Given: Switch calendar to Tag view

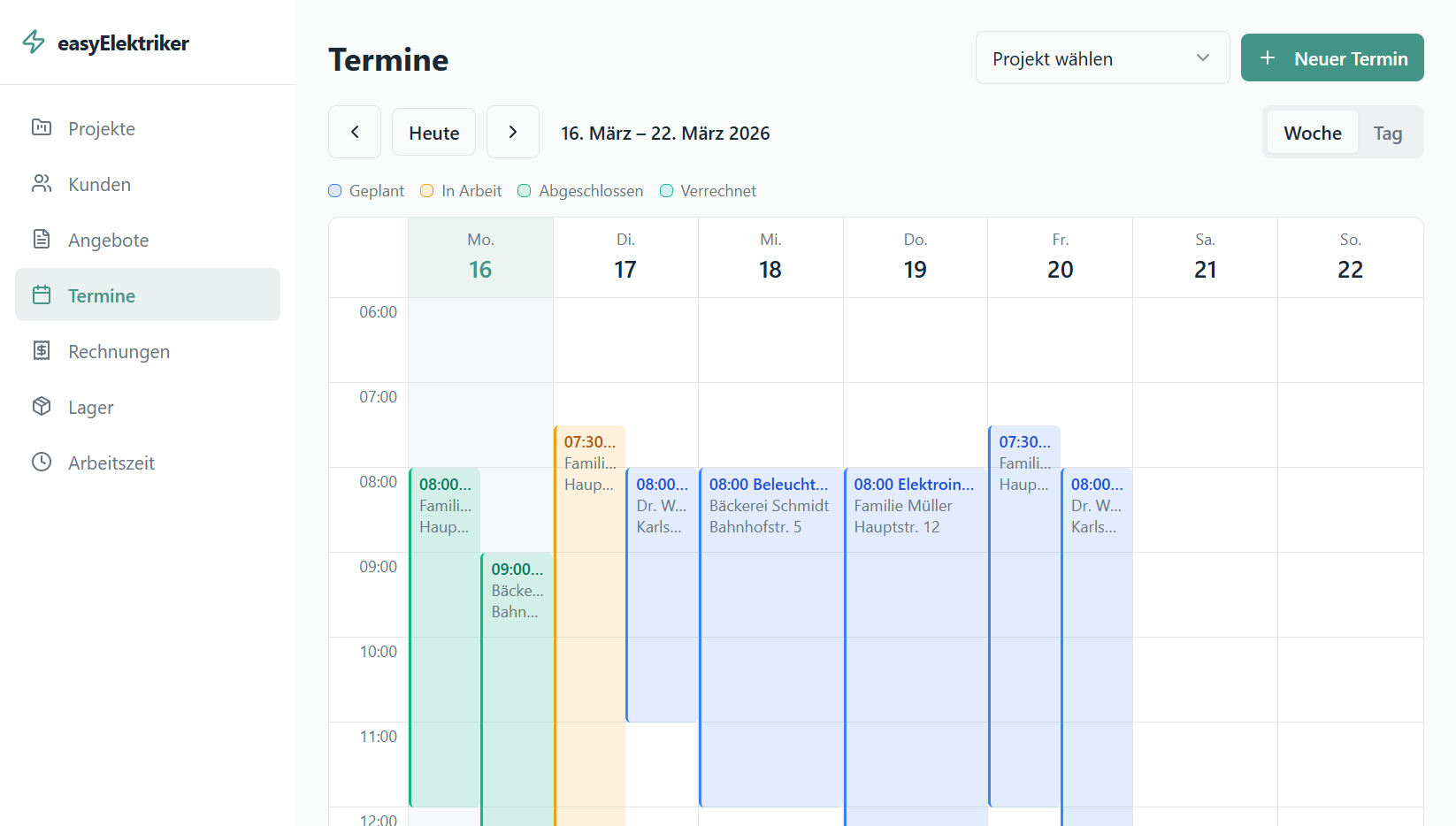Looking at the screenshot, I should (1387, 133).
